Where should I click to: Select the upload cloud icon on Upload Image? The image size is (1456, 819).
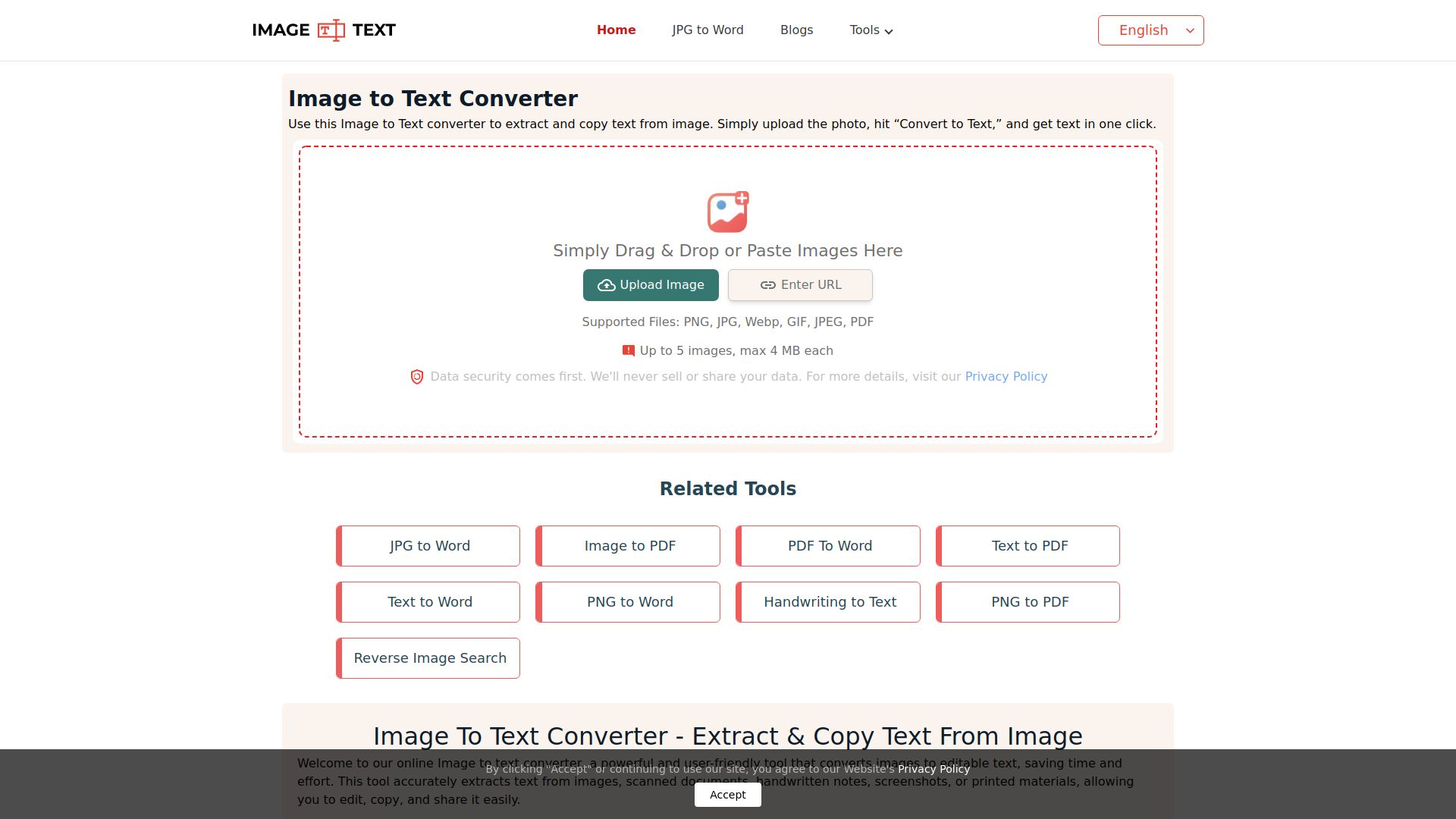pos(606,285)
